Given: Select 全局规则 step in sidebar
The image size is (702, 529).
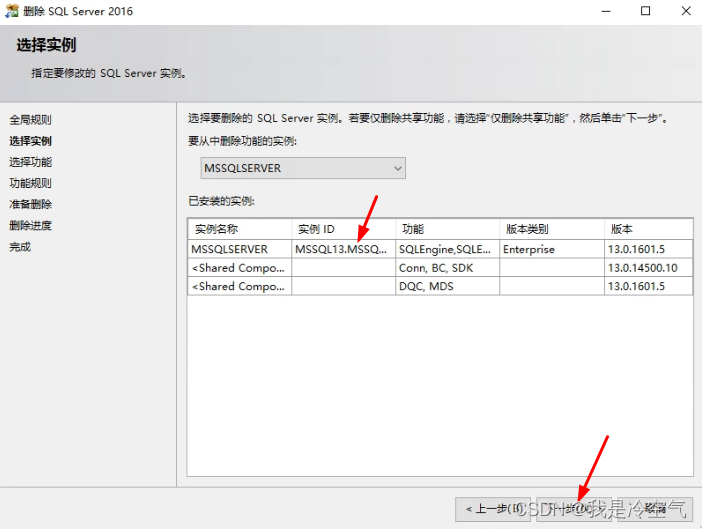Looking at the screenshot, I should point(30,120).
